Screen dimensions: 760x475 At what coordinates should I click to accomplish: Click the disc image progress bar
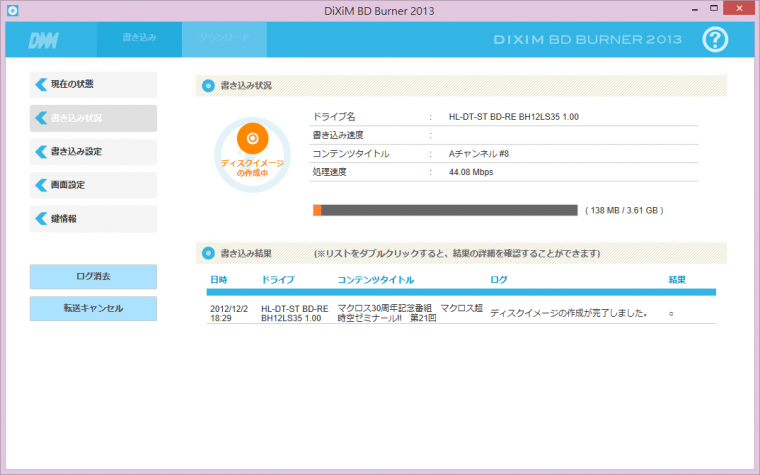tap(445, 211)
